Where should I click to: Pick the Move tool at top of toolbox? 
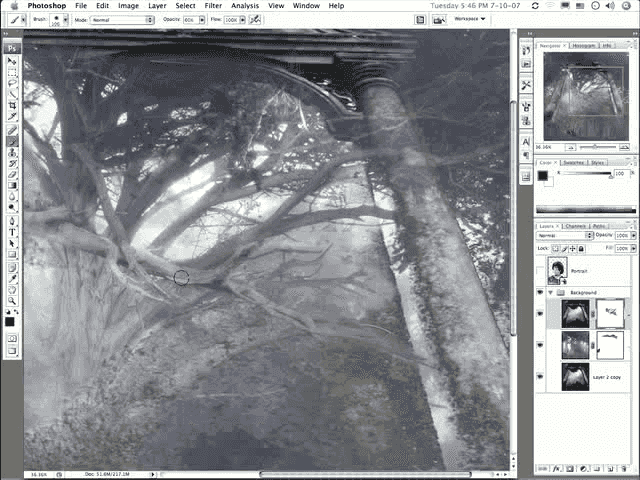(12, 62)
